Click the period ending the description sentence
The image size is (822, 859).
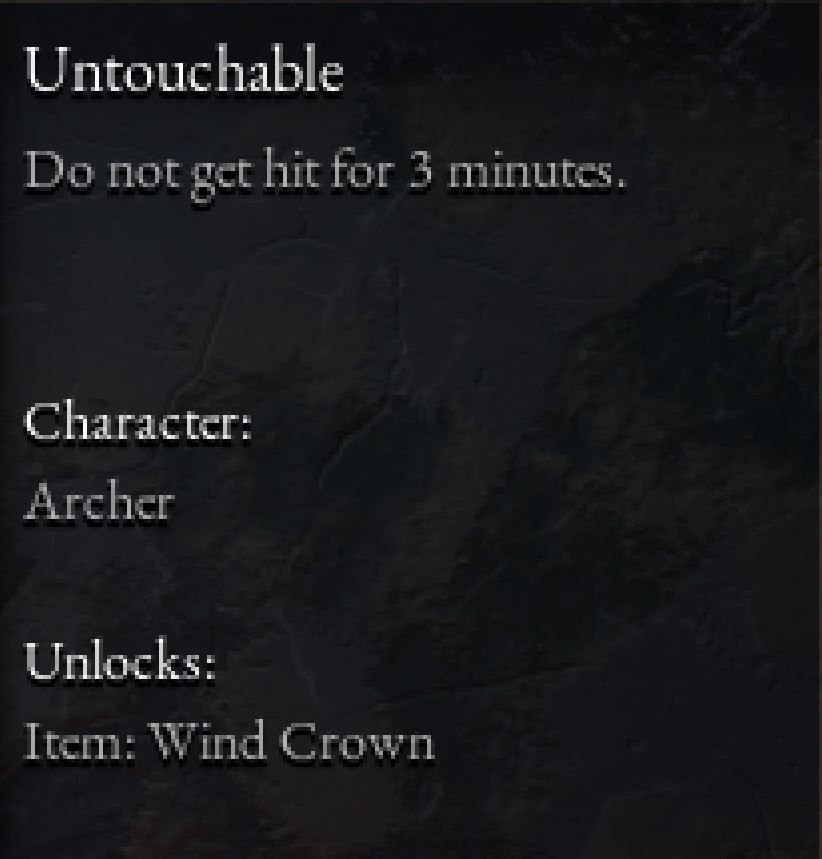(x=620, y=185)
